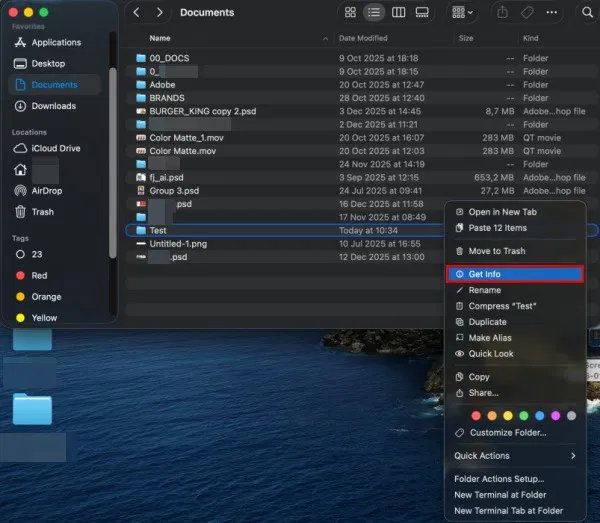Open the Finder search field
This screenshot has height=523, width=600.
tap(587, 13)
